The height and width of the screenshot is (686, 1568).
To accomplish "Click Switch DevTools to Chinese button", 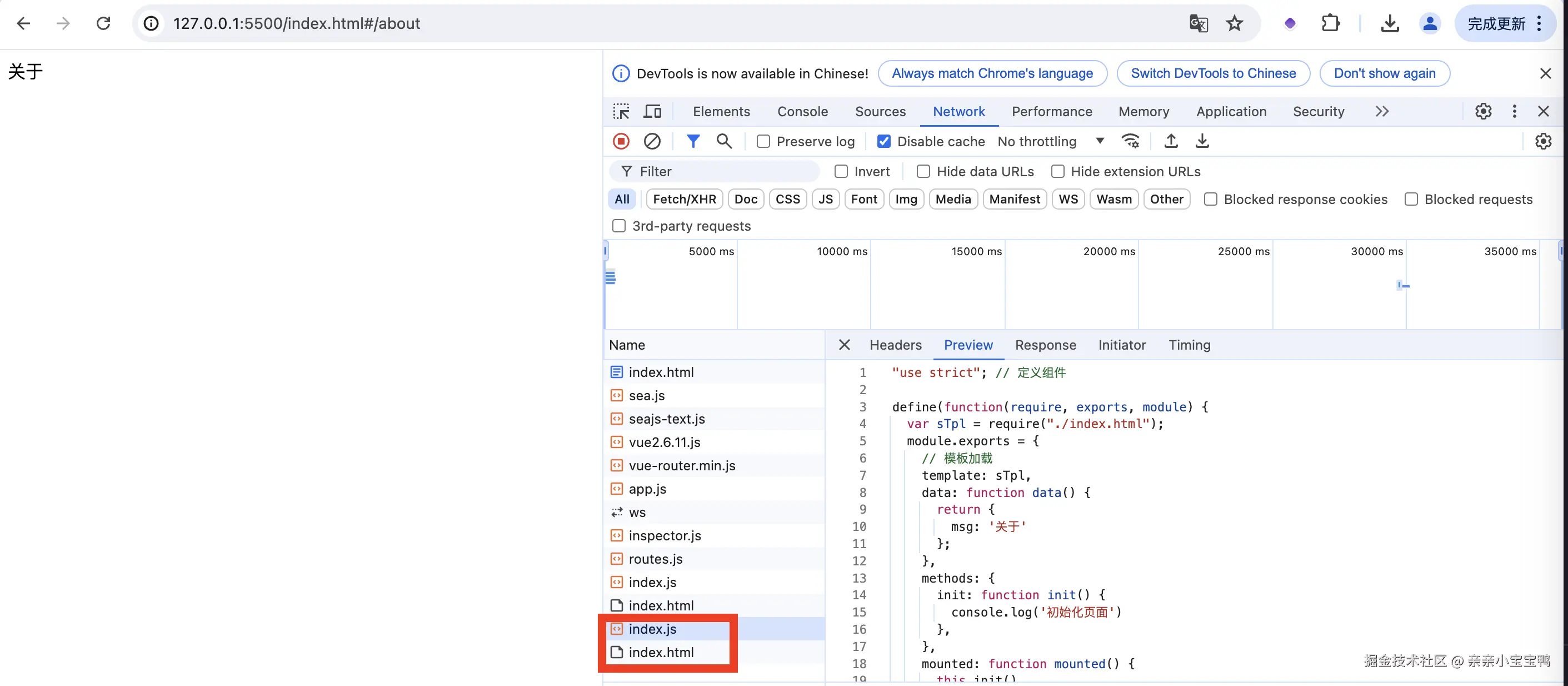I will 1213,73.
